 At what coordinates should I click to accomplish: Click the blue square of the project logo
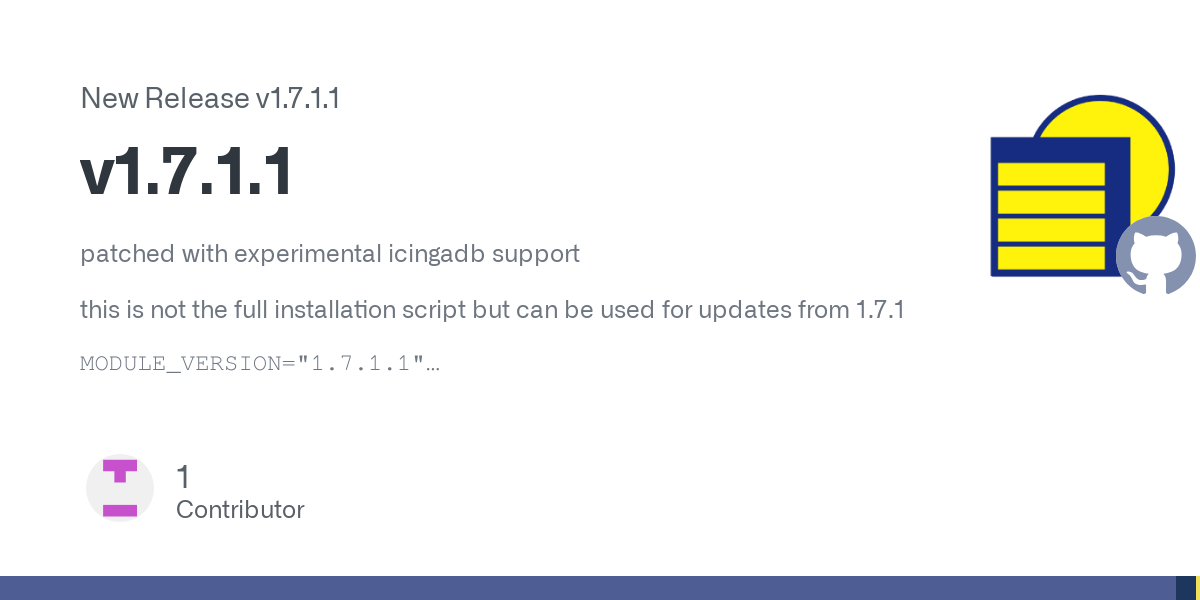click(x=1060, y=207)
